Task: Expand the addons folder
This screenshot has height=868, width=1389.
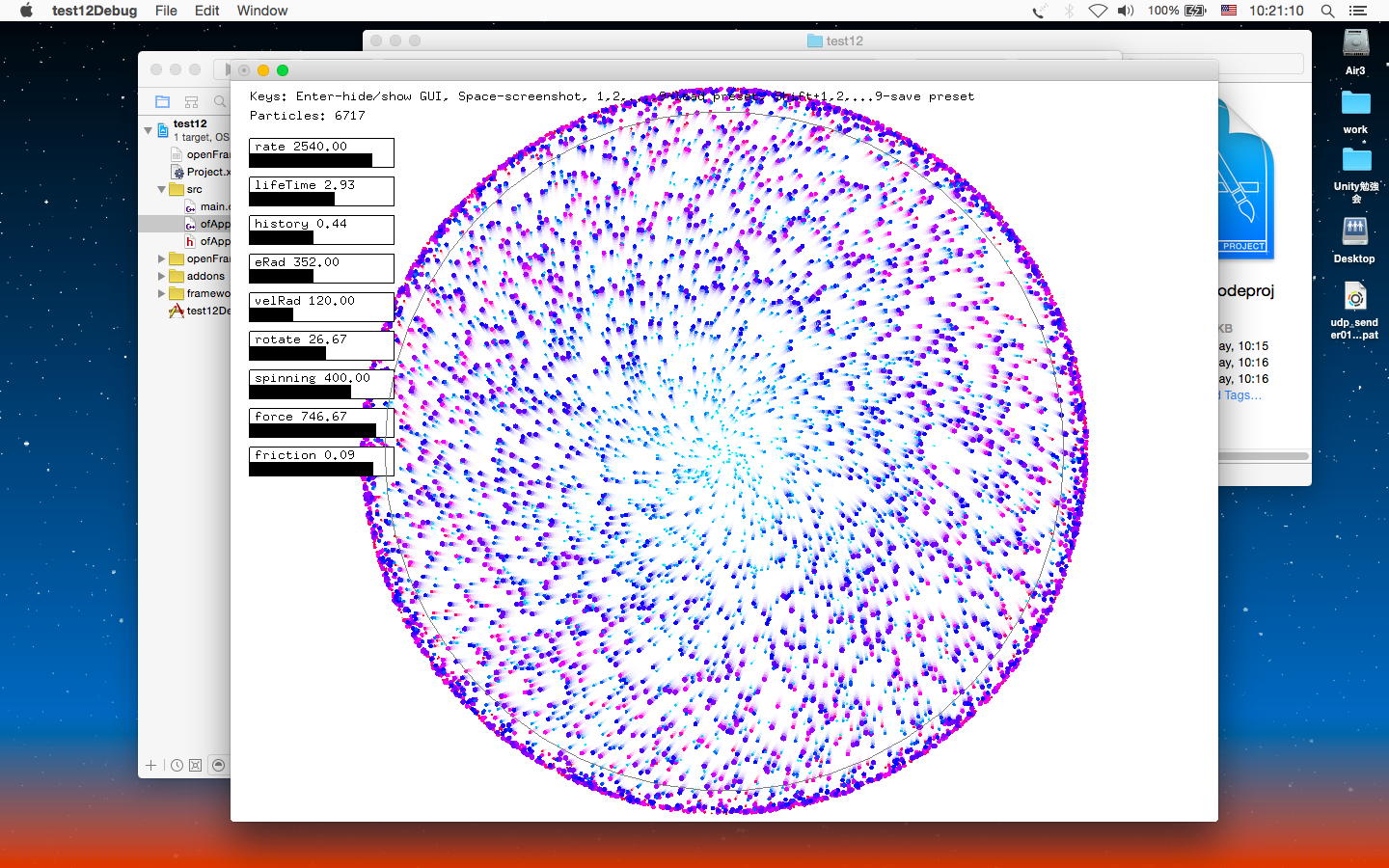Action: point(161,276)
